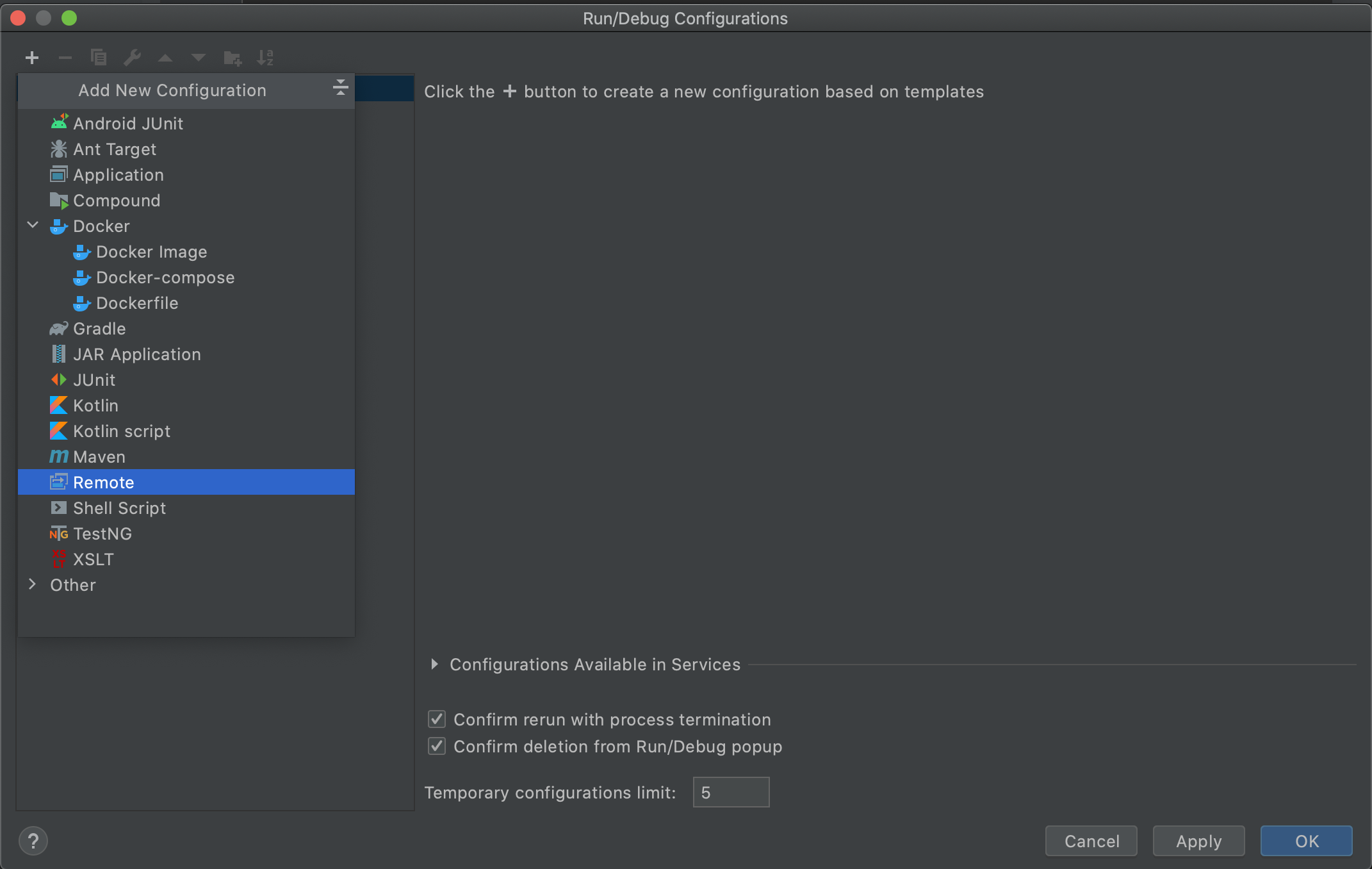Toggle Confirm deletion from Run/Debug popup

(437, 745)
